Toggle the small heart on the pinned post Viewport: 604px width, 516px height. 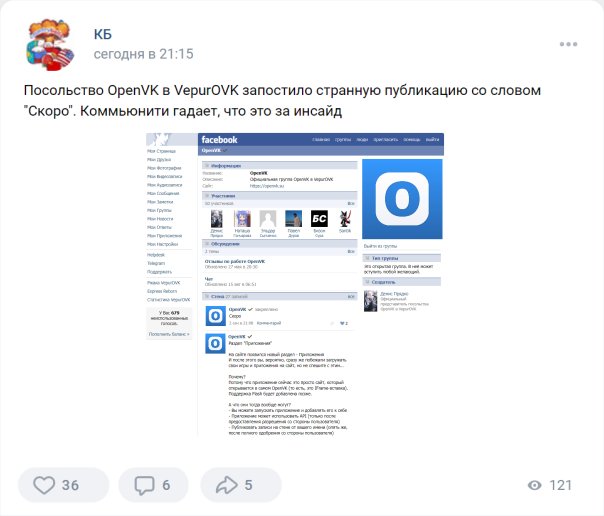point(342,323)
